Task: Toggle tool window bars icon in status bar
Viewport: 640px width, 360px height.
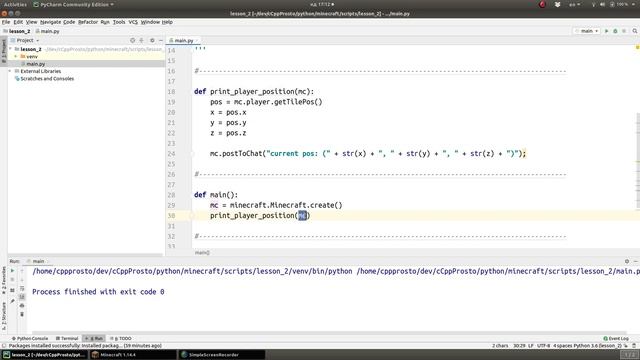Action: (x=4, y=346)
